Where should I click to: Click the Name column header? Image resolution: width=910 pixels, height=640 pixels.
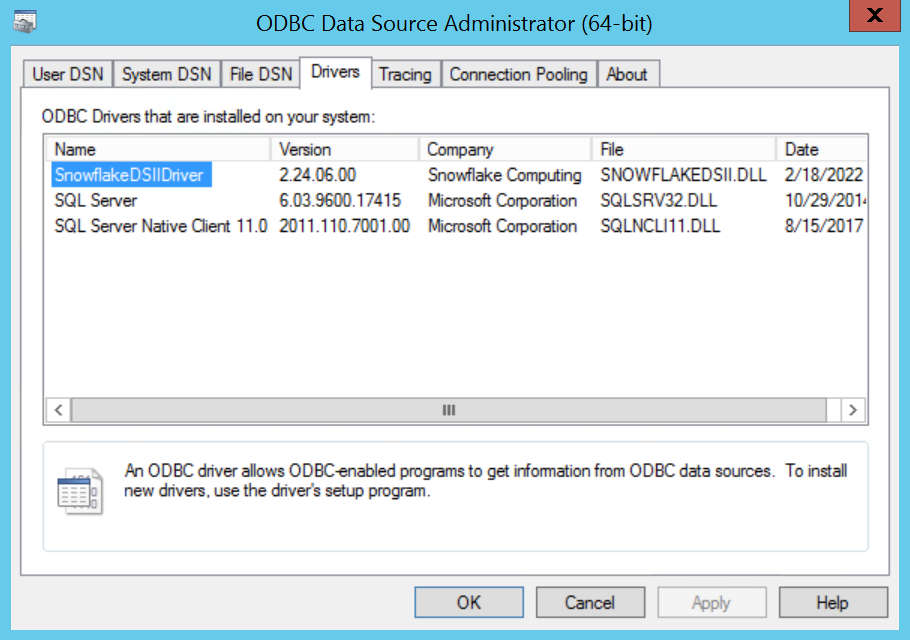pyautogui.click(x=158, y=149)
